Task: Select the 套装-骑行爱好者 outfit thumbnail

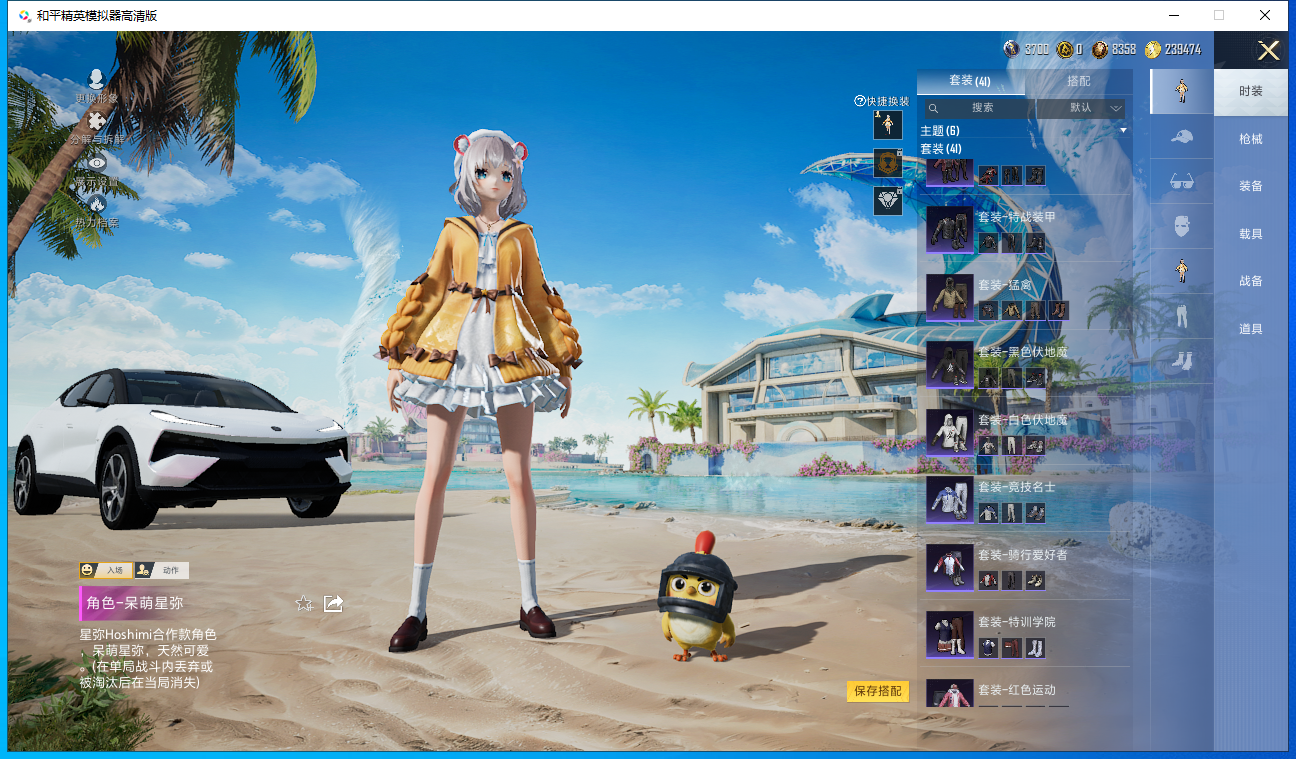Action: [x=950, y=567]
